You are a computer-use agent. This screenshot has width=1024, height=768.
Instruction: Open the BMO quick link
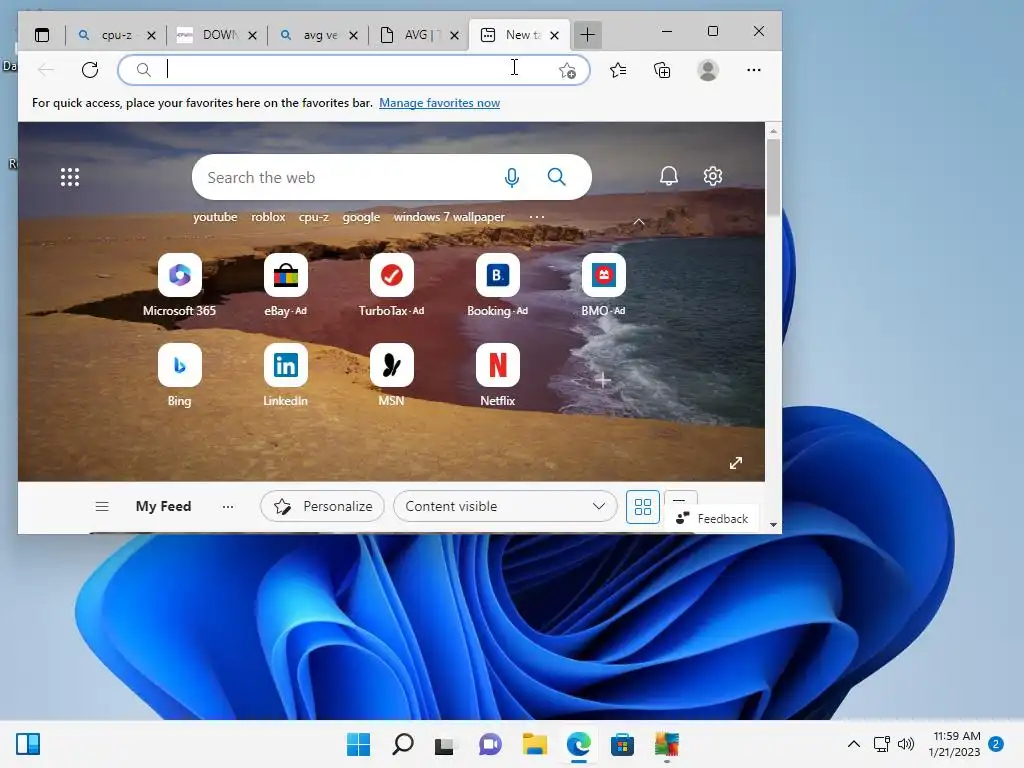pos(603,285)
